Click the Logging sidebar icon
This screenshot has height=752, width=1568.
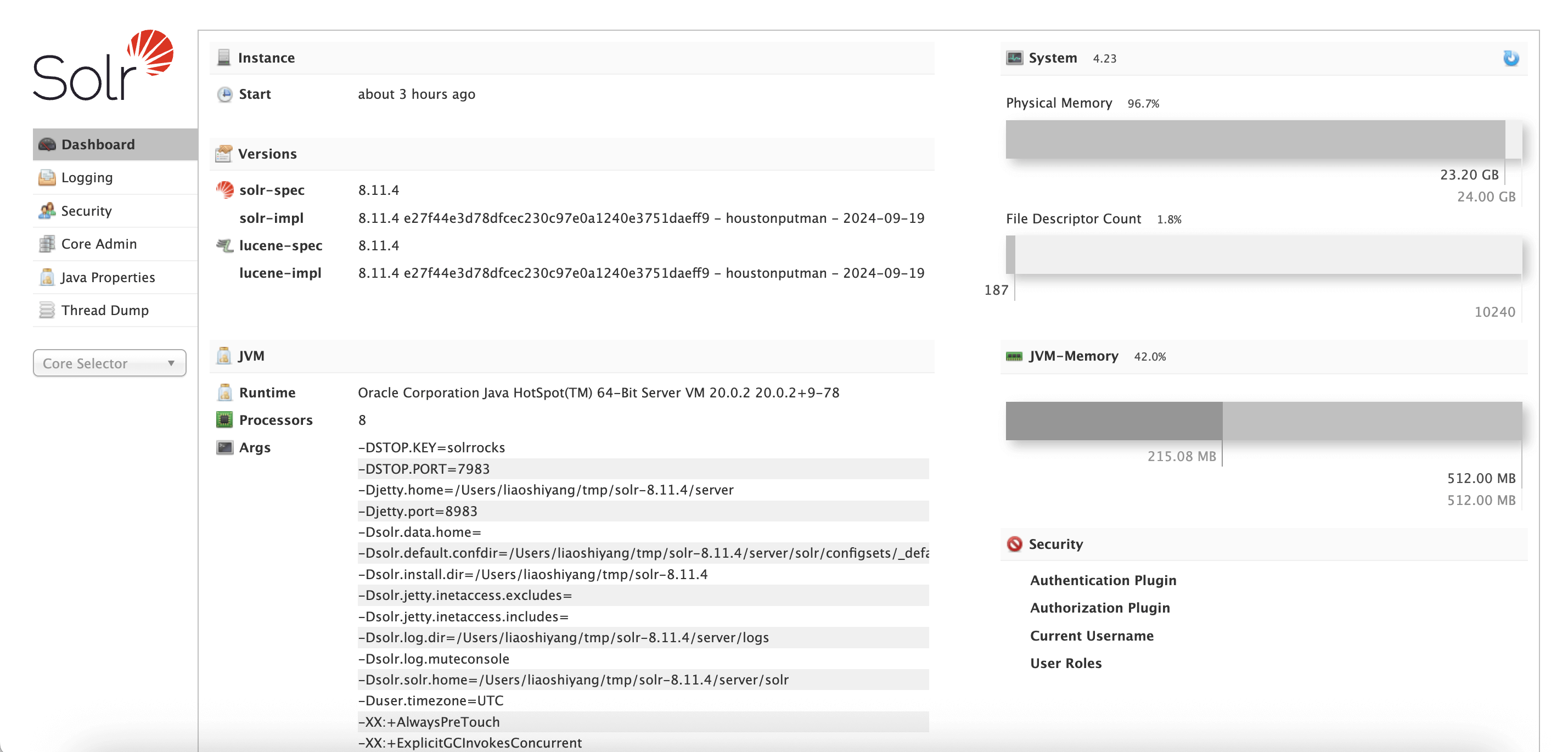pyautogui.click(x=47, y=178)
